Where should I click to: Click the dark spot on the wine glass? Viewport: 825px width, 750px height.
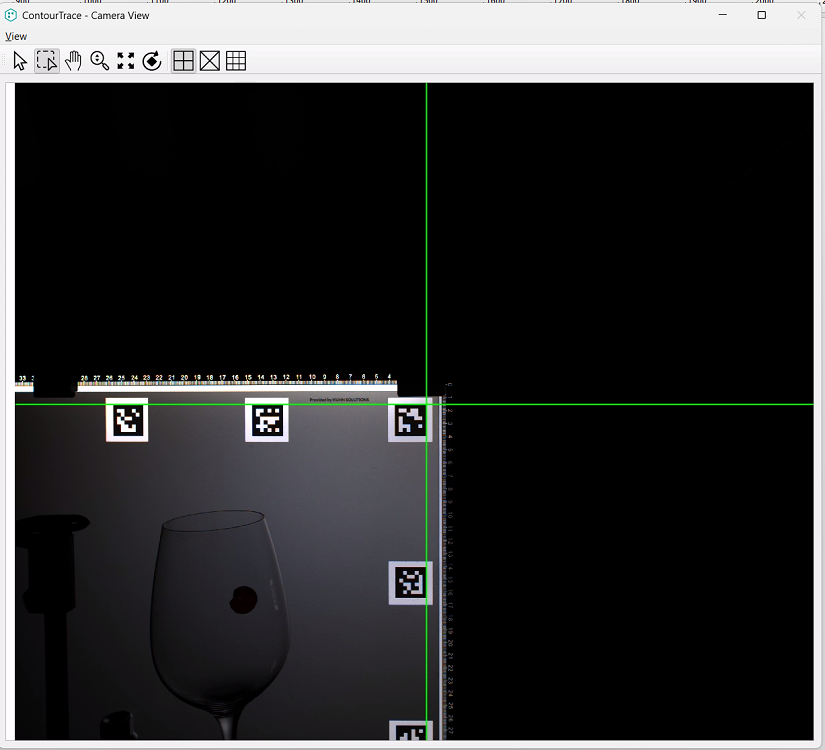[243, 599]
